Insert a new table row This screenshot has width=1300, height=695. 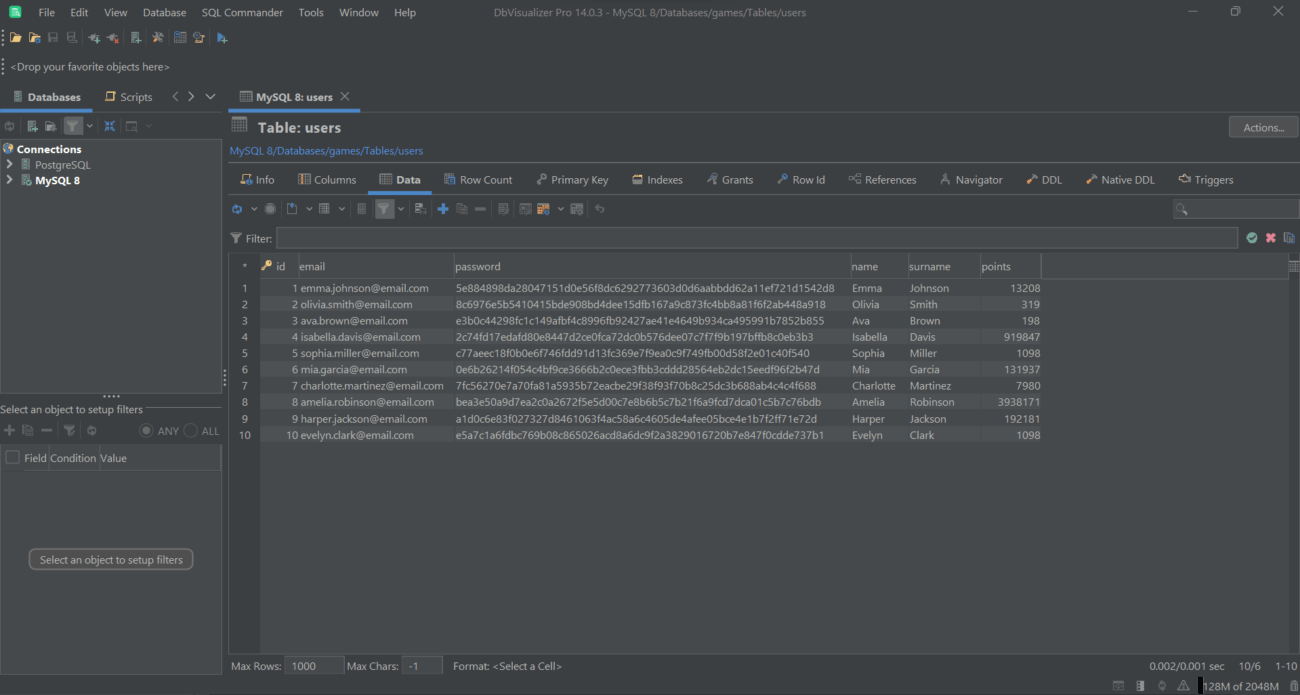click(443, 208)
